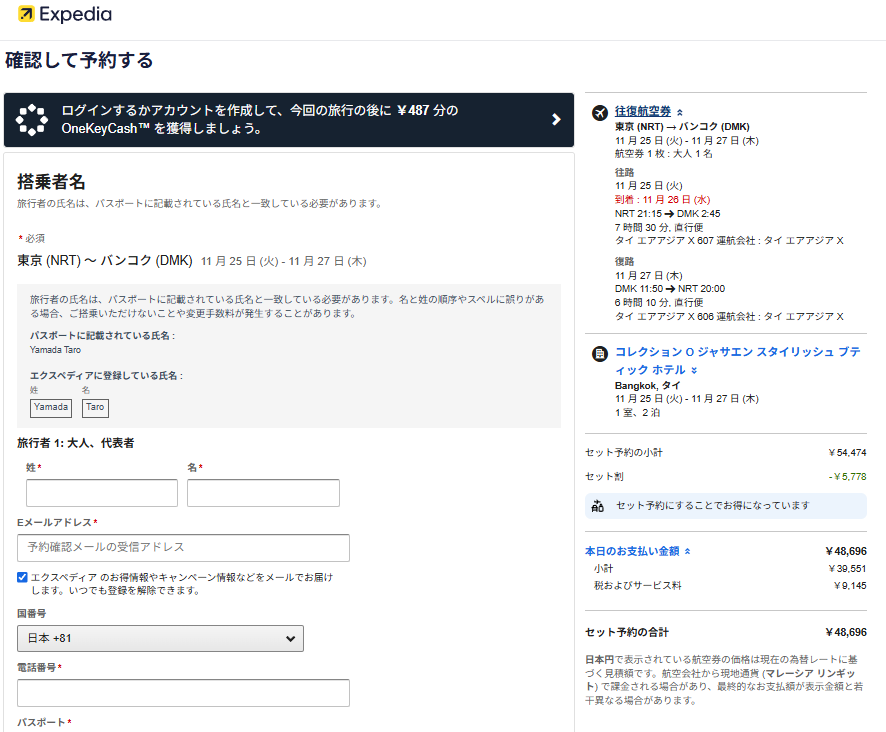Uncheck the エクスペディア promotional email checkbox
This screenshot has width=886, height=732.
(23, 577)
